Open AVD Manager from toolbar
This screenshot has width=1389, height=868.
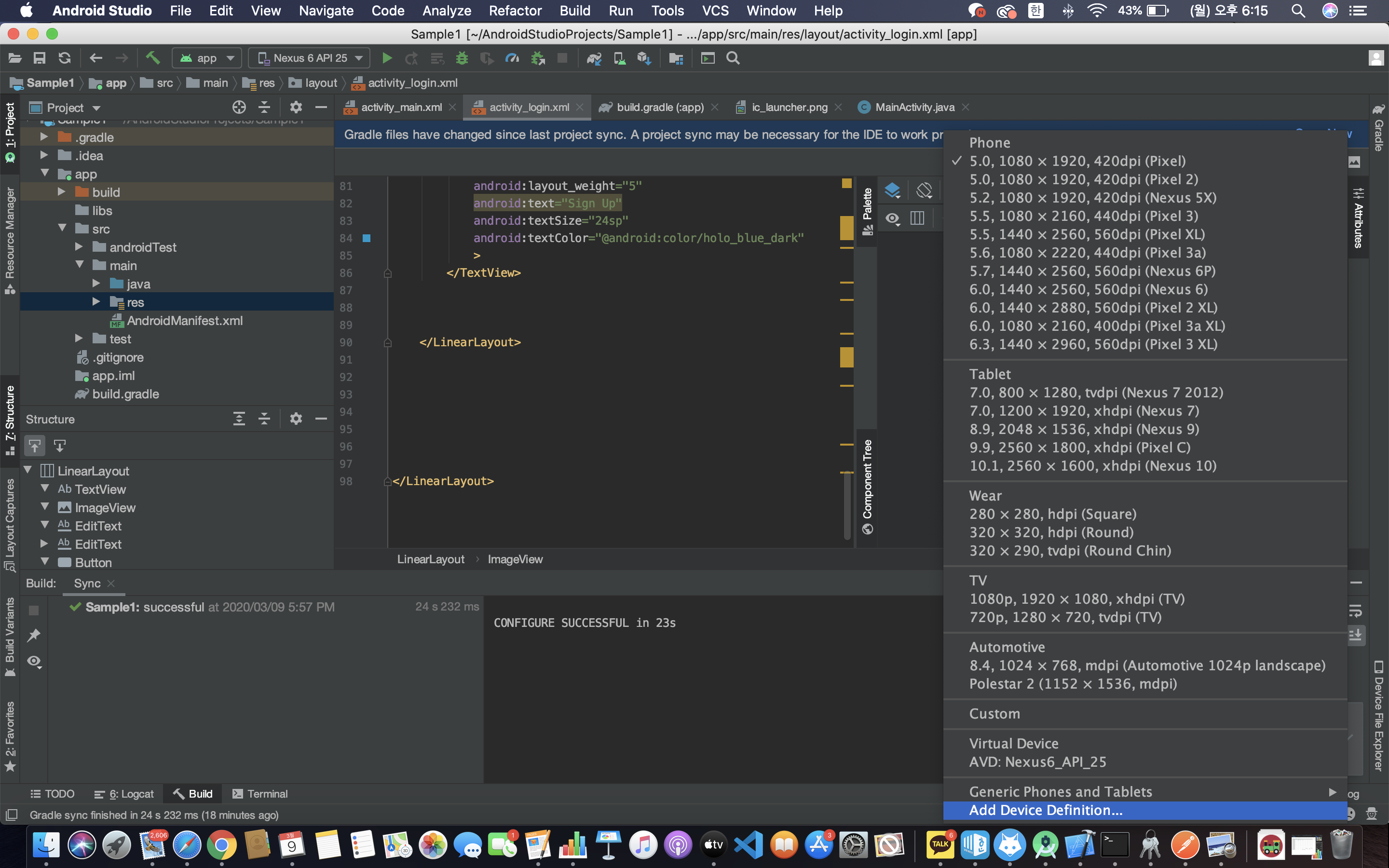[x=619, y=58]
